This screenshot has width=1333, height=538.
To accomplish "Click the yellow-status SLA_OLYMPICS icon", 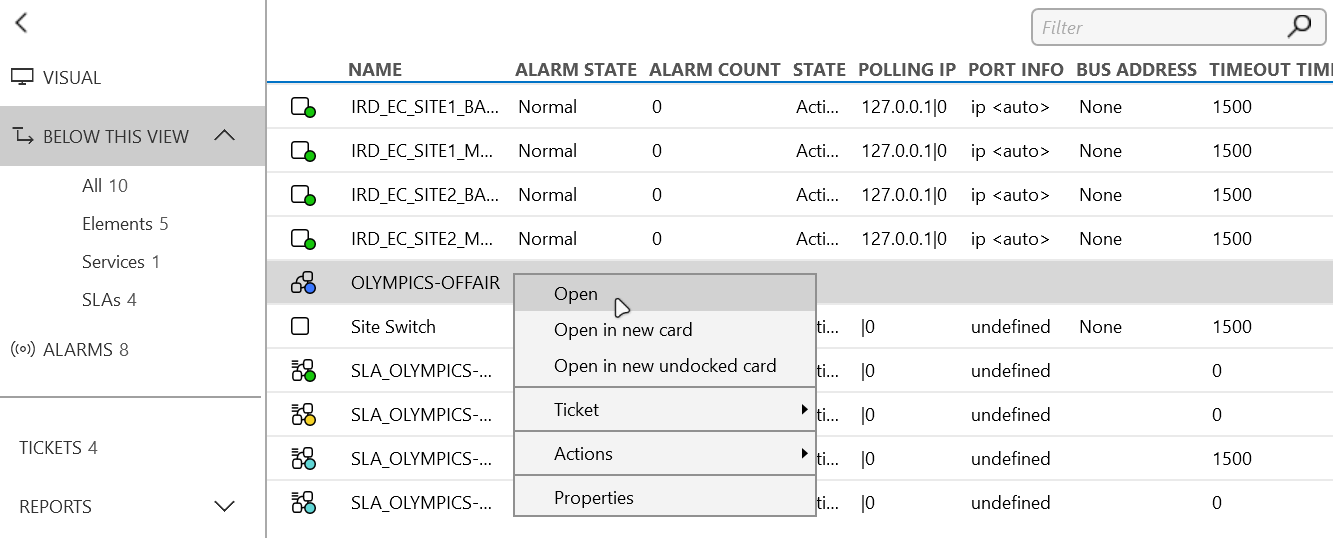I will [x=303, y=415].
